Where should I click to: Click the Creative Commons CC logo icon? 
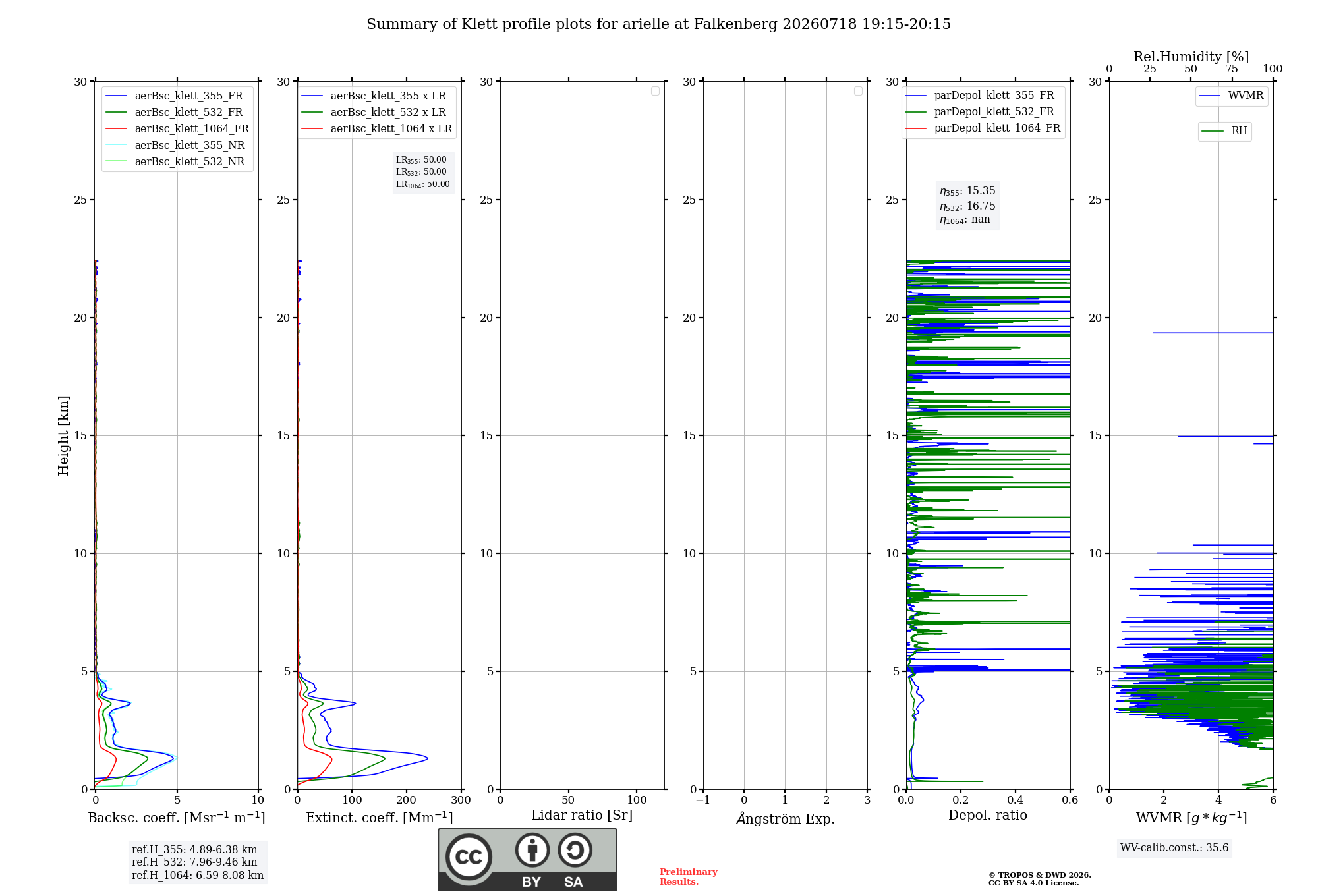click(x=469, y=856)
